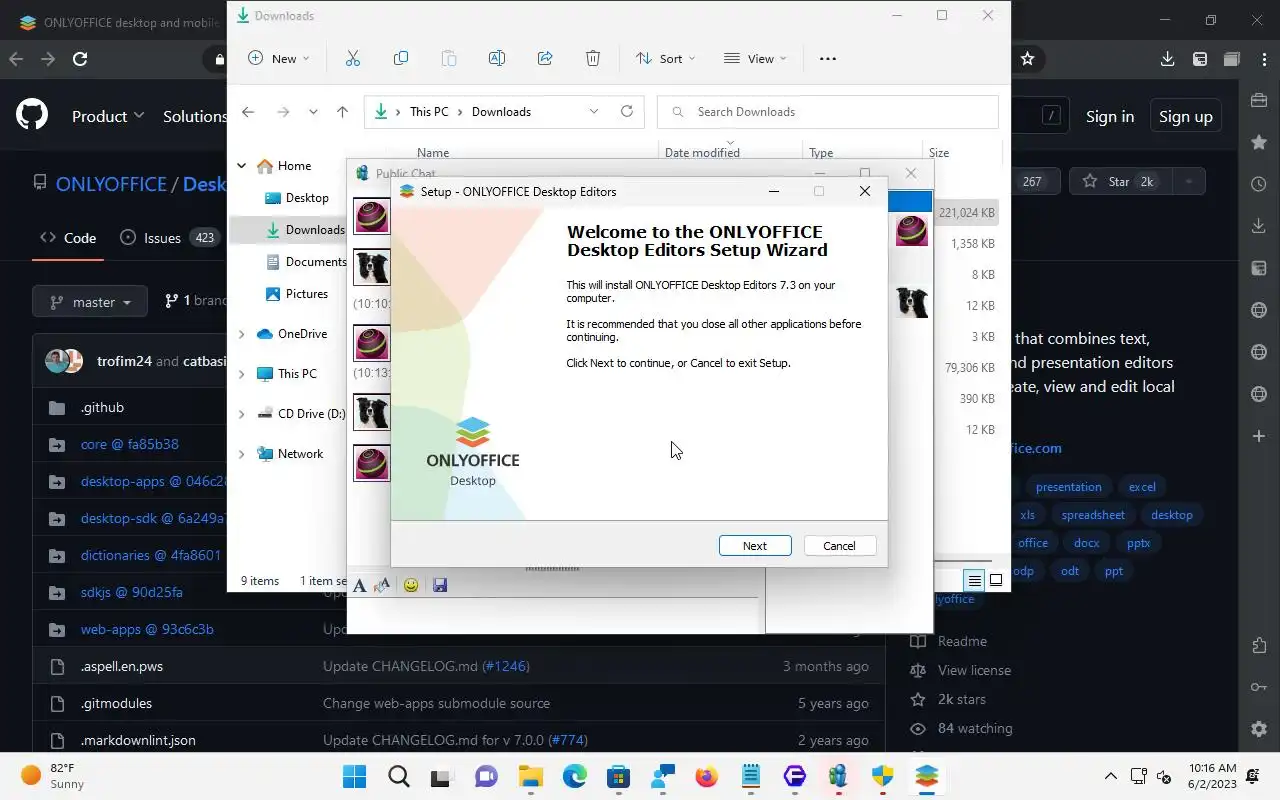
Task: Expand Network in navigation pane
Action: (242, 454)
